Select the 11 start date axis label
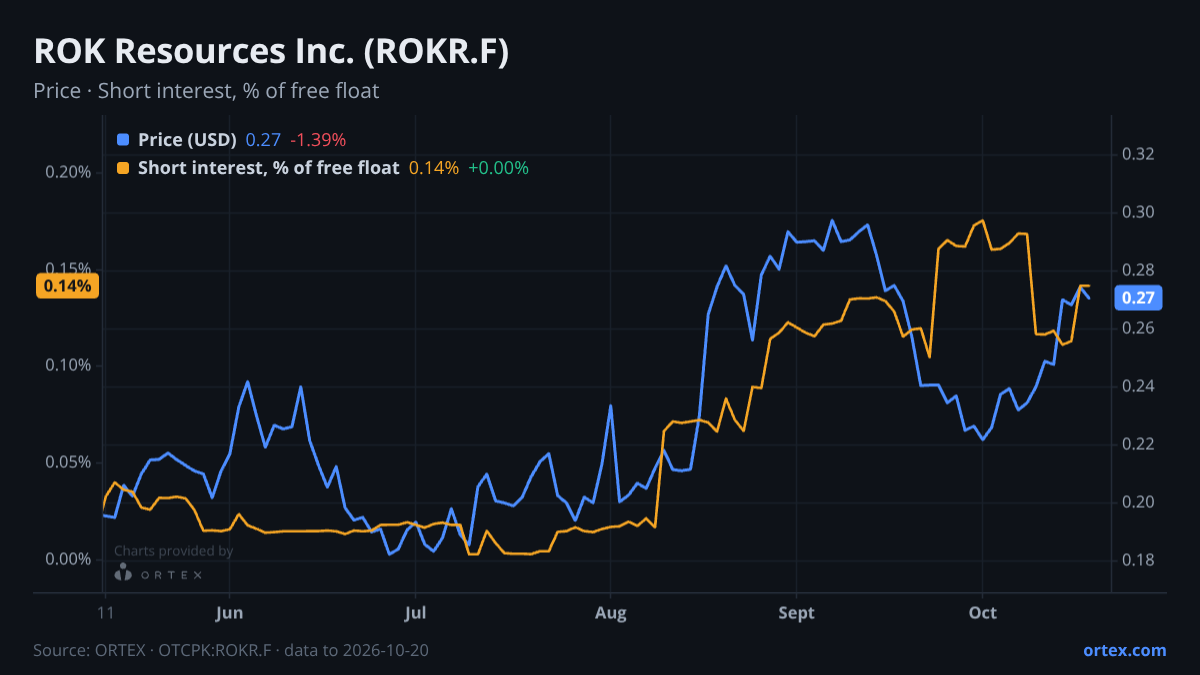The width and height of the screenshot is (1200, 675). pyautogui.click(x=104, y=613)
